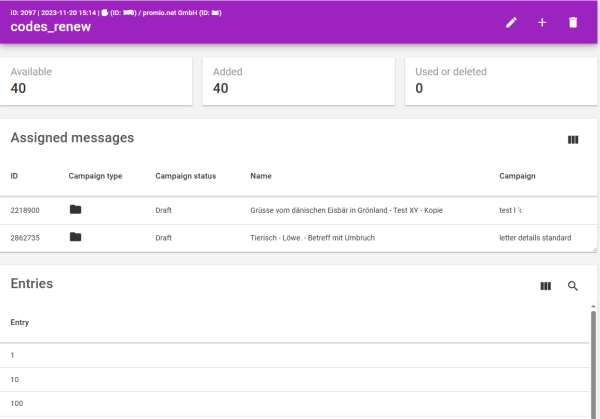Click the plus add icon in header
600x419 pixels.
542,22
